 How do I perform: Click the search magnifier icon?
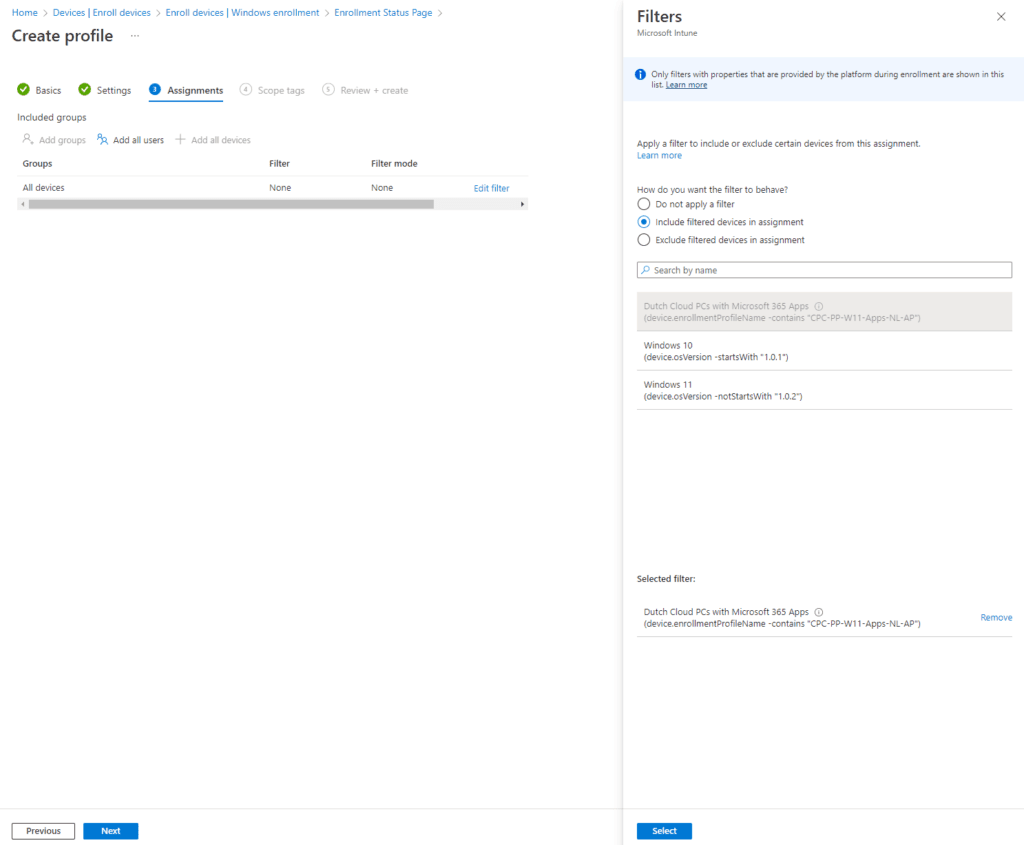tap(646, 270)
